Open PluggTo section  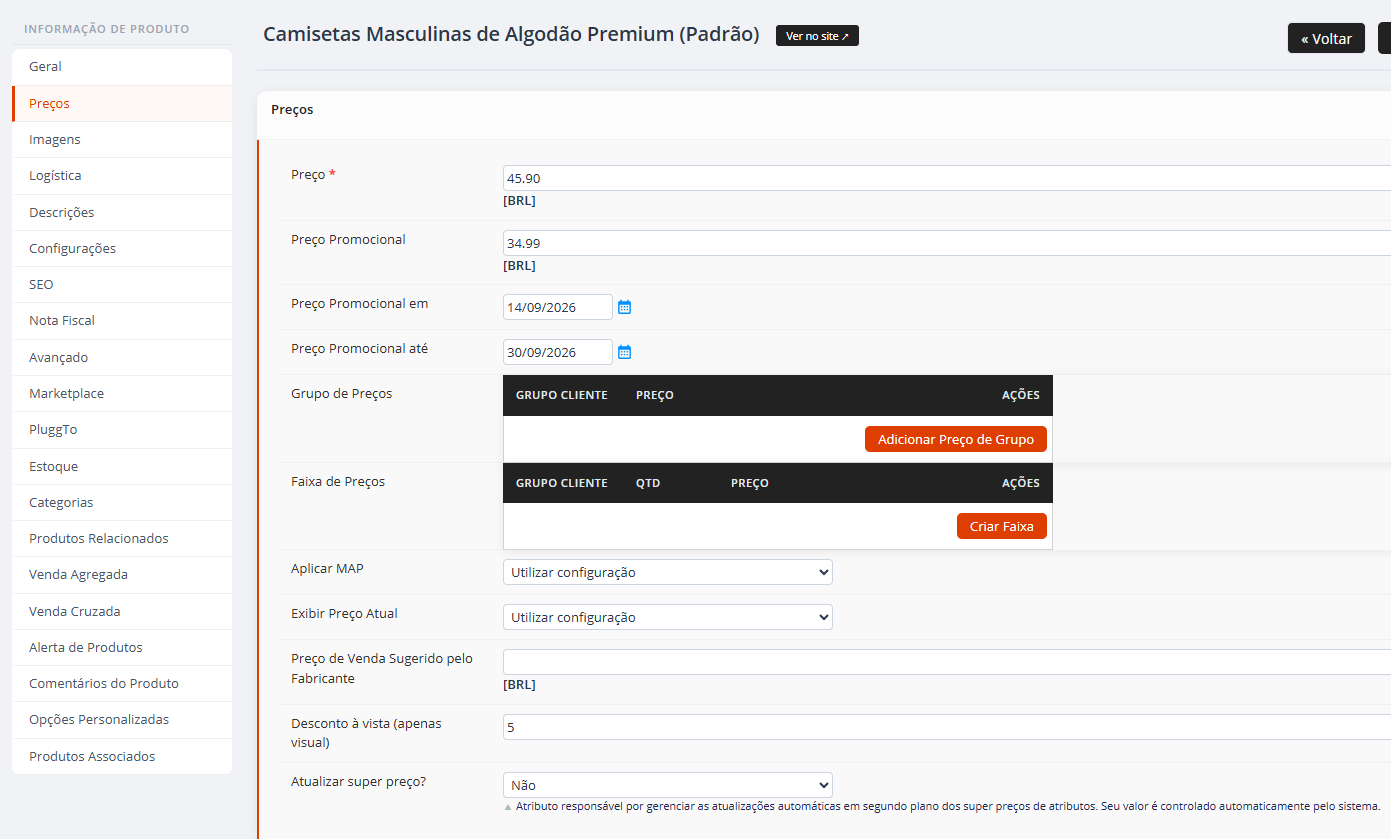point(122,429)
